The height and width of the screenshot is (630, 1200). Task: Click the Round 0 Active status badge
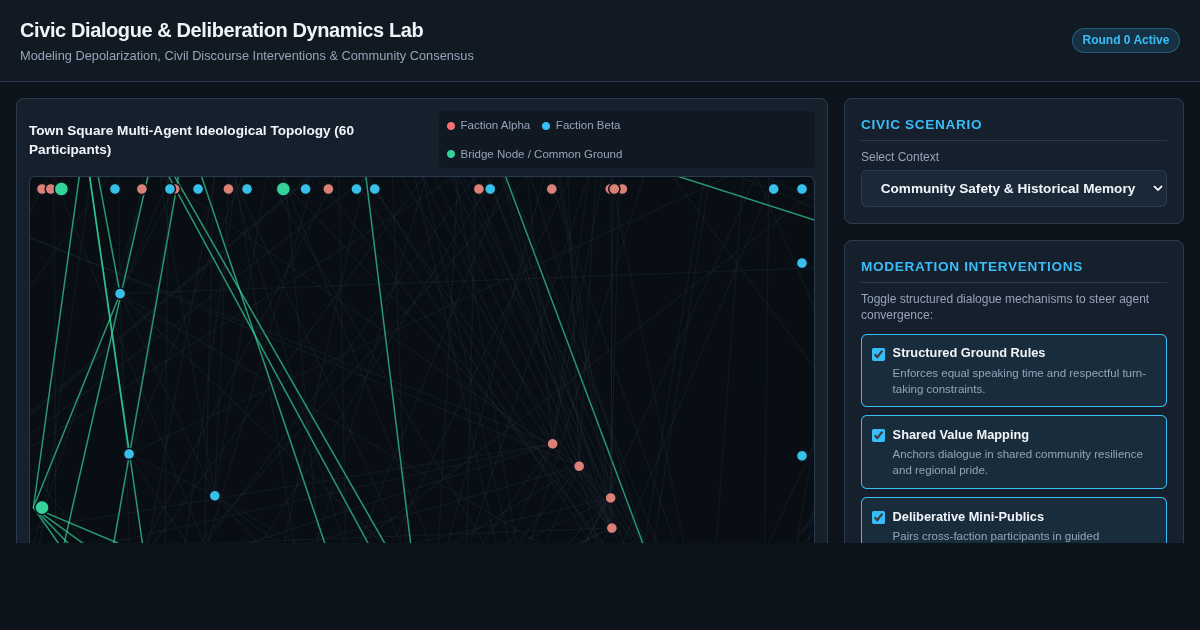pos(1126,40)
